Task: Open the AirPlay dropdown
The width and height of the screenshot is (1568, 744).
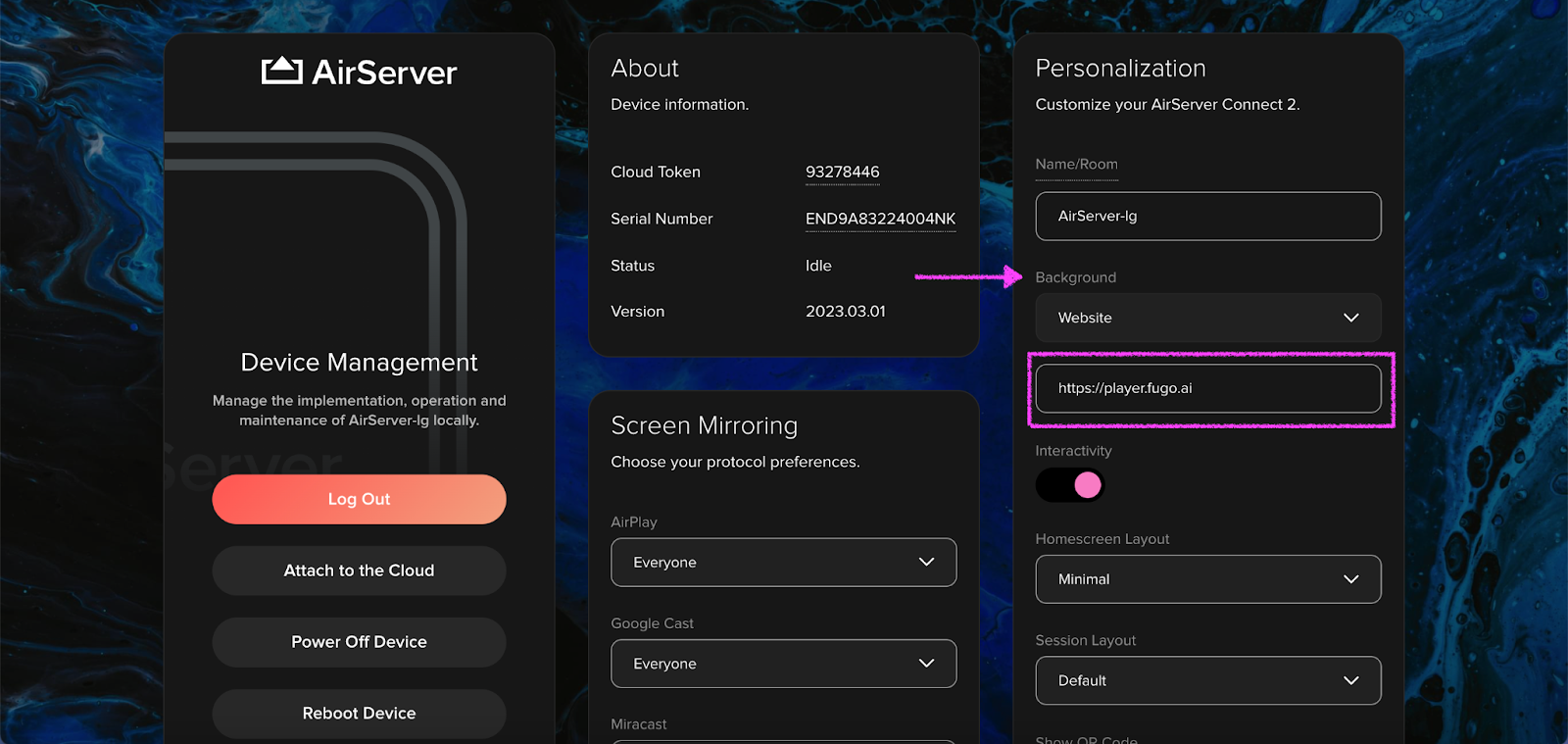Action: click(784, 563)
